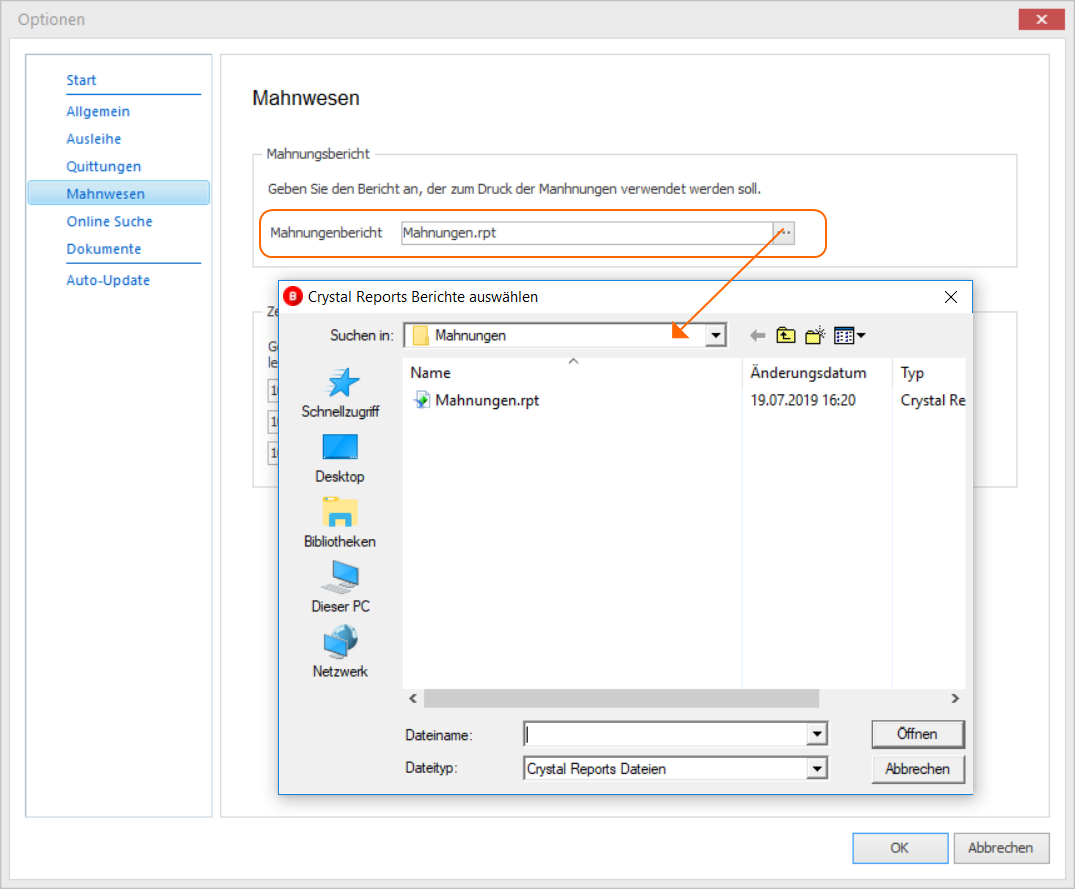Image resolution: width=1075 pixels, height=889 pixels.
Task: Create a new folder
Action: (814, 336)
